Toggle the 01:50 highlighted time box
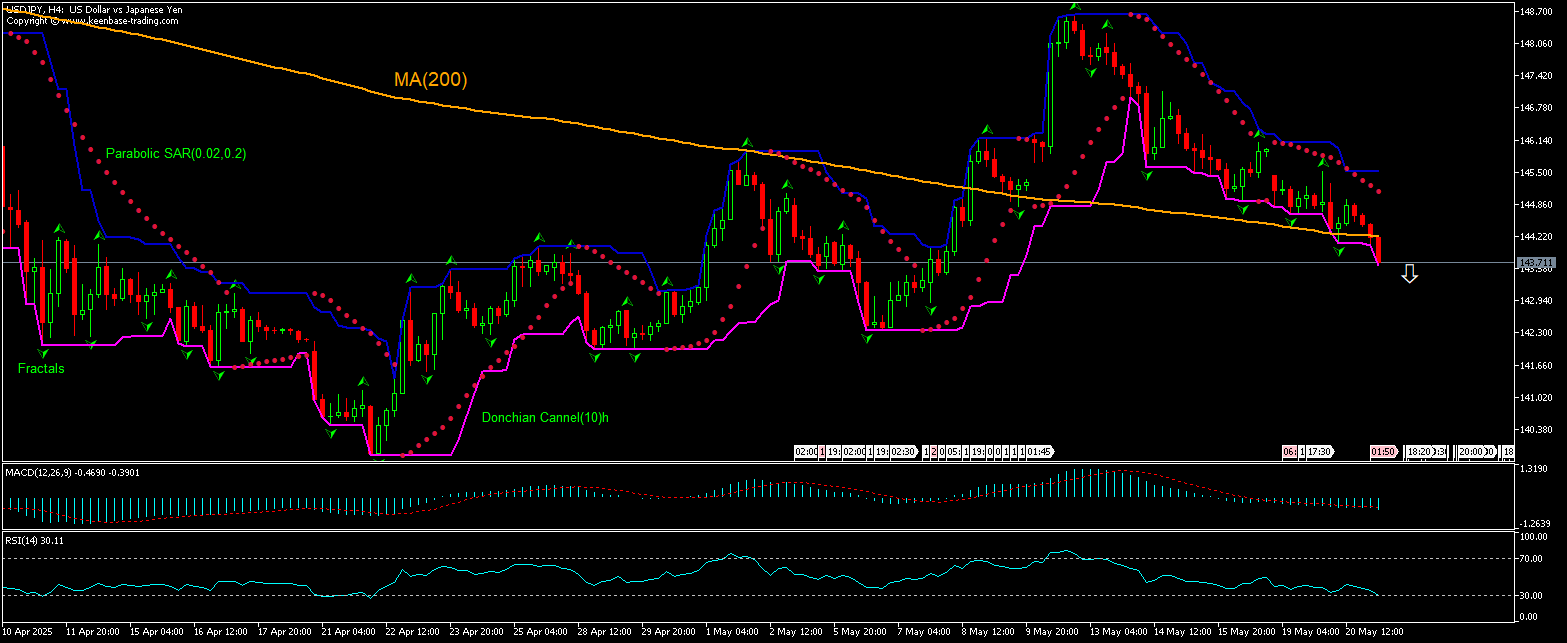Image resolution: width=1567 pixels, height=643 pixels. tap(1382, 452)
